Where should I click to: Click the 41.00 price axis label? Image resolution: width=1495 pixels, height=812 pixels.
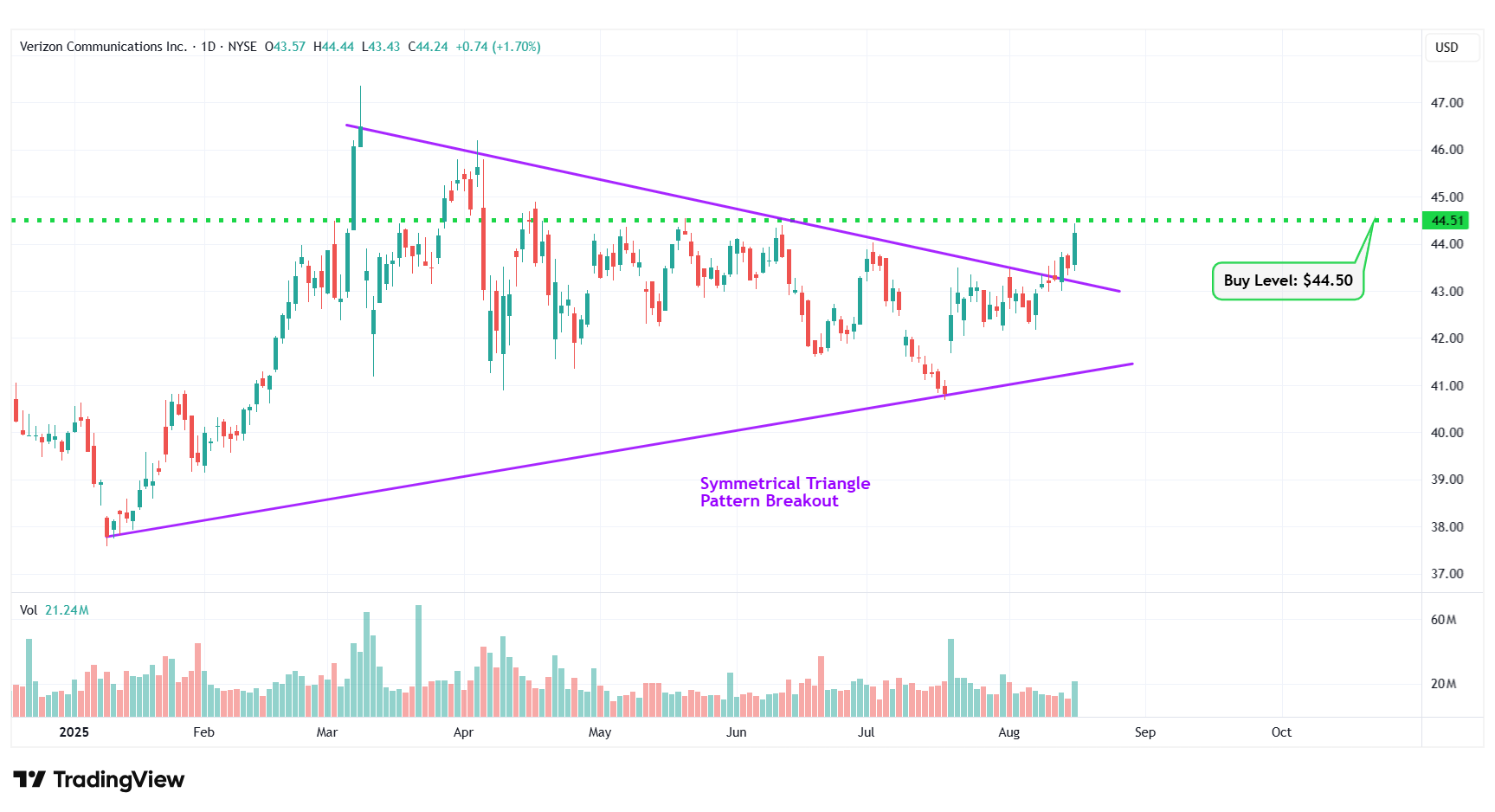1447,386
